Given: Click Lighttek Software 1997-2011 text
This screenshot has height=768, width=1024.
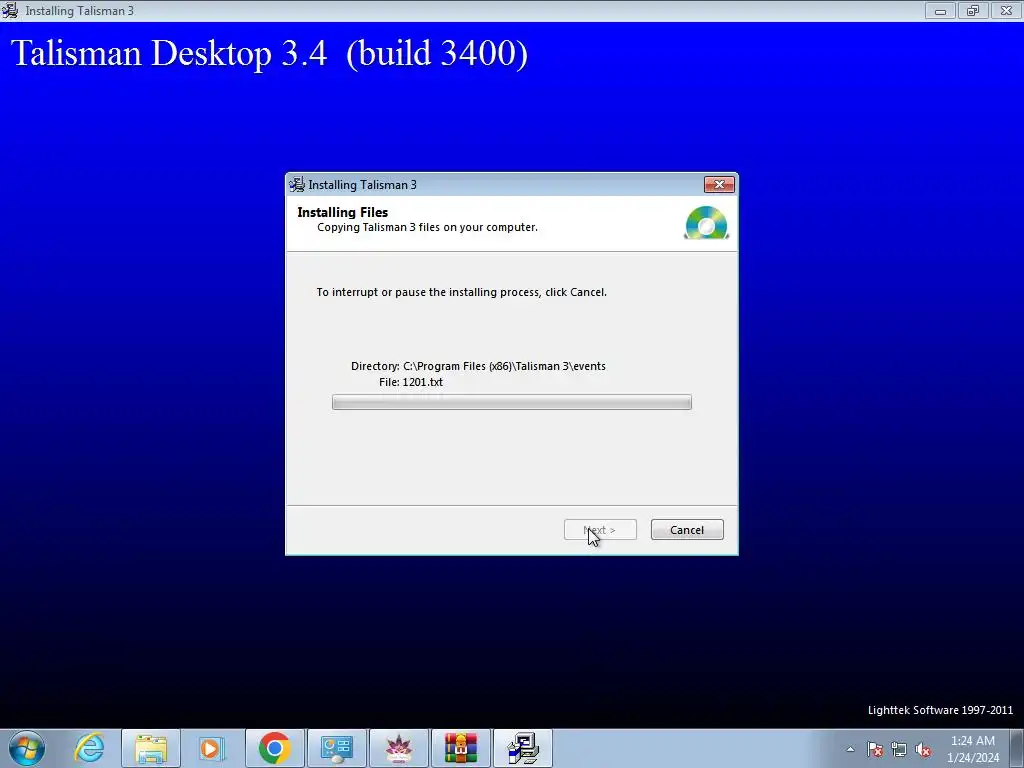Looking at the screenshot, I should (940, 710).
